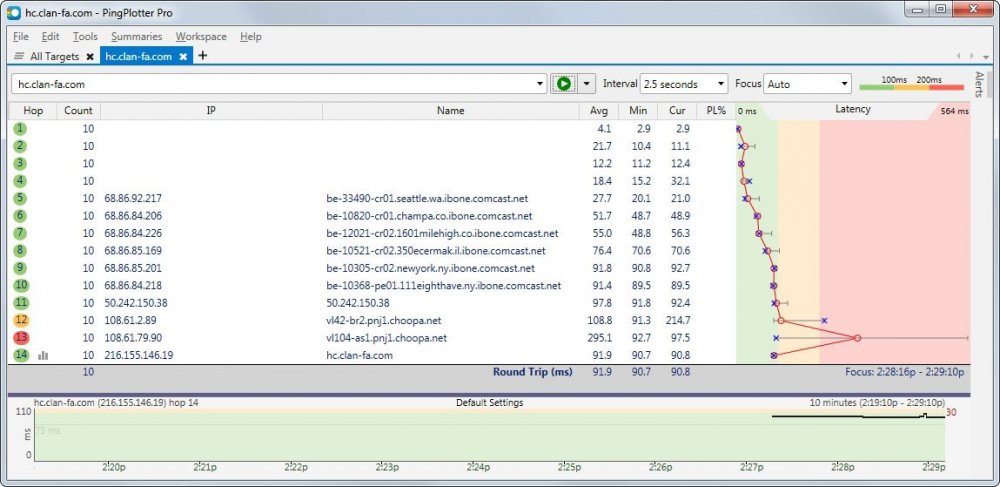The height and width of the screenshot is (487, 1000).
Task: Click be-10820-cr01.champa.co.ibone.comcast.net name
Action: click(x=429, y=216)
